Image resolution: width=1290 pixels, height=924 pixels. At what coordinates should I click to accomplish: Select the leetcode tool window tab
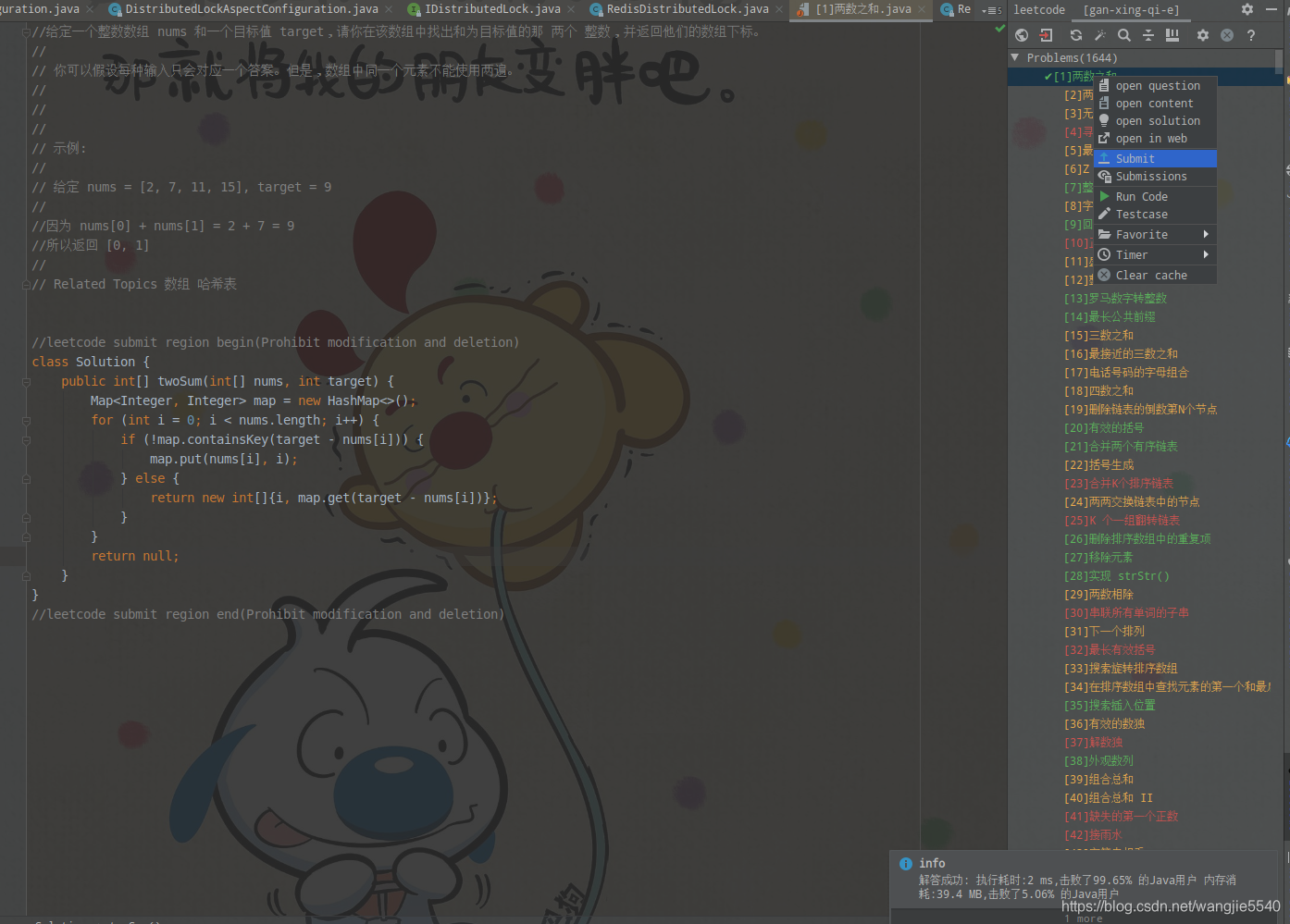pyautogui.click(x=1039, y=9)
